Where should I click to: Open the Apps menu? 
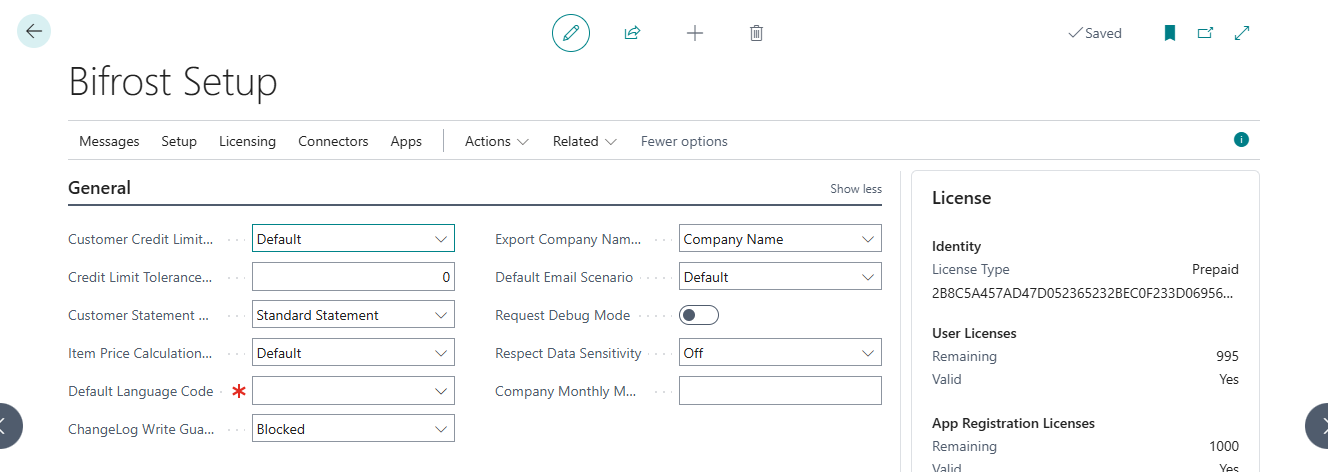(406, 141)
